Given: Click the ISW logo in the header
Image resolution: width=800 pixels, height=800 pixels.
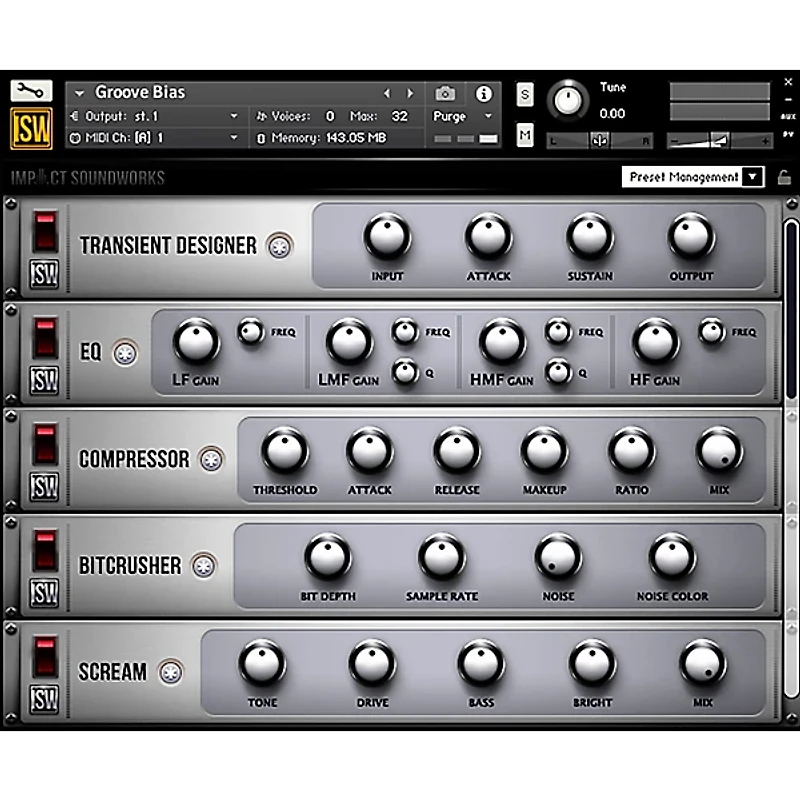Looking at the screenshot, I should (x=31, y=129).
